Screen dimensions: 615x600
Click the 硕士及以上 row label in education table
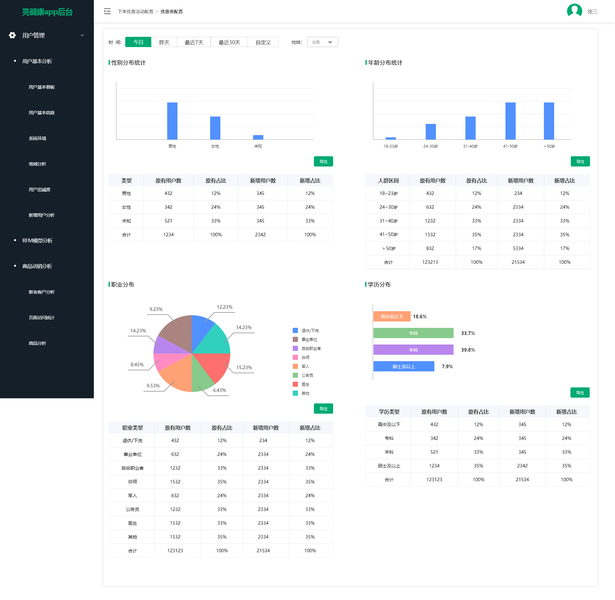pos(389,466)
